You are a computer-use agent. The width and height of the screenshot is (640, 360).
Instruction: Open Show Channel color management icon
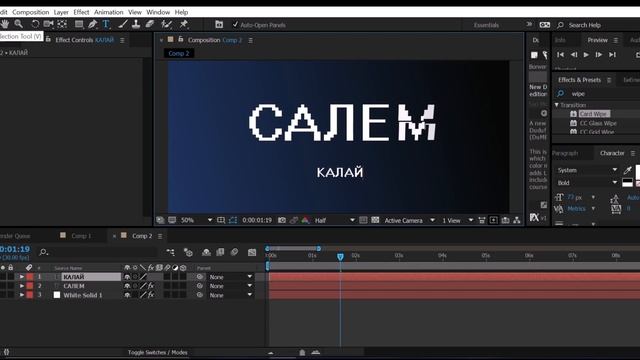pyautogui.click(x=305, y=220)
